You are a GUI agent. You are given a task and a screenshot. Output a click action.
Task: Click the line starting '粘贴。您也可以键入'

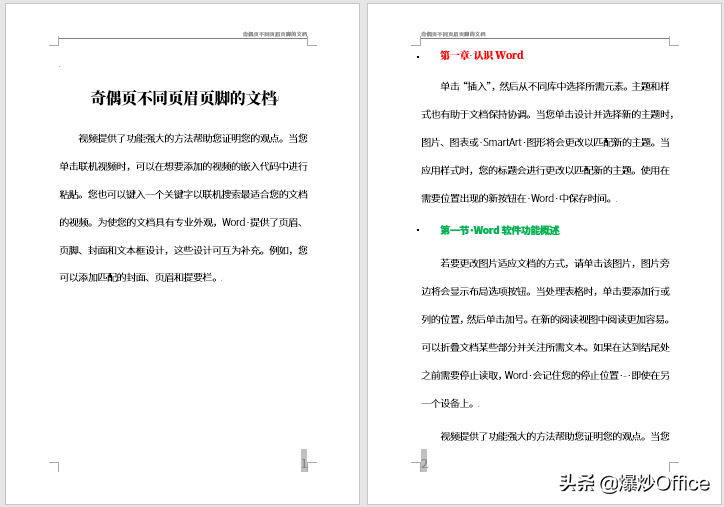183,194
